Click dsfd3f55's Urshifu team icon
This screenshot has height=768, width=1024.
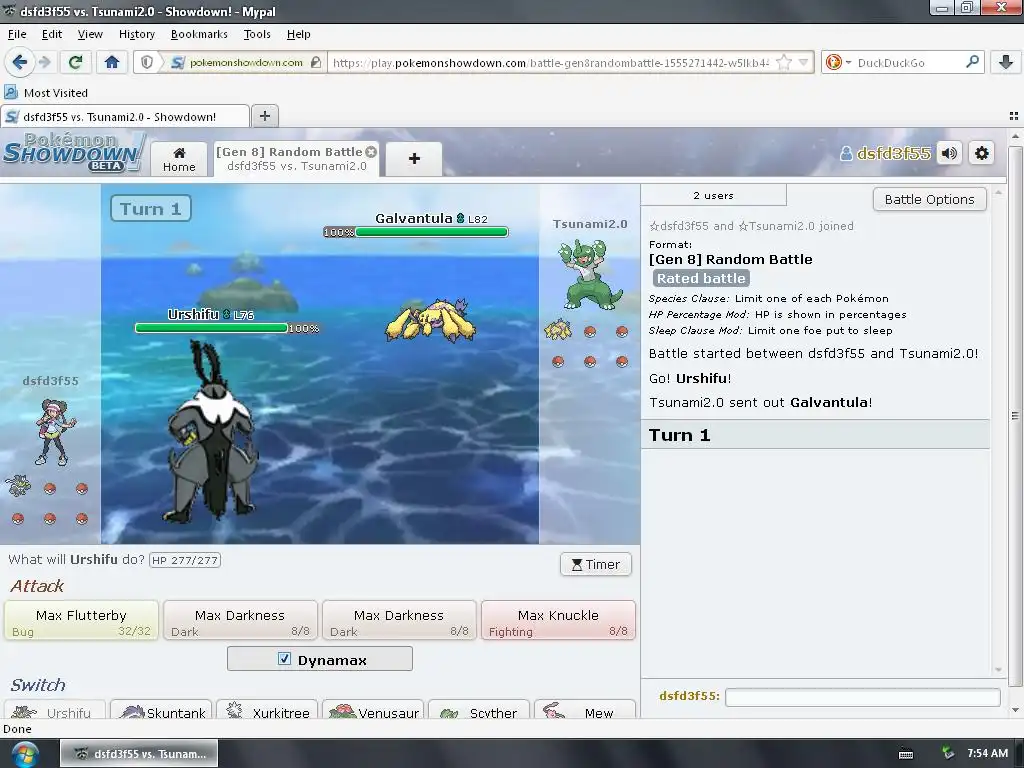pyautogui.click(x=18, y=486)
